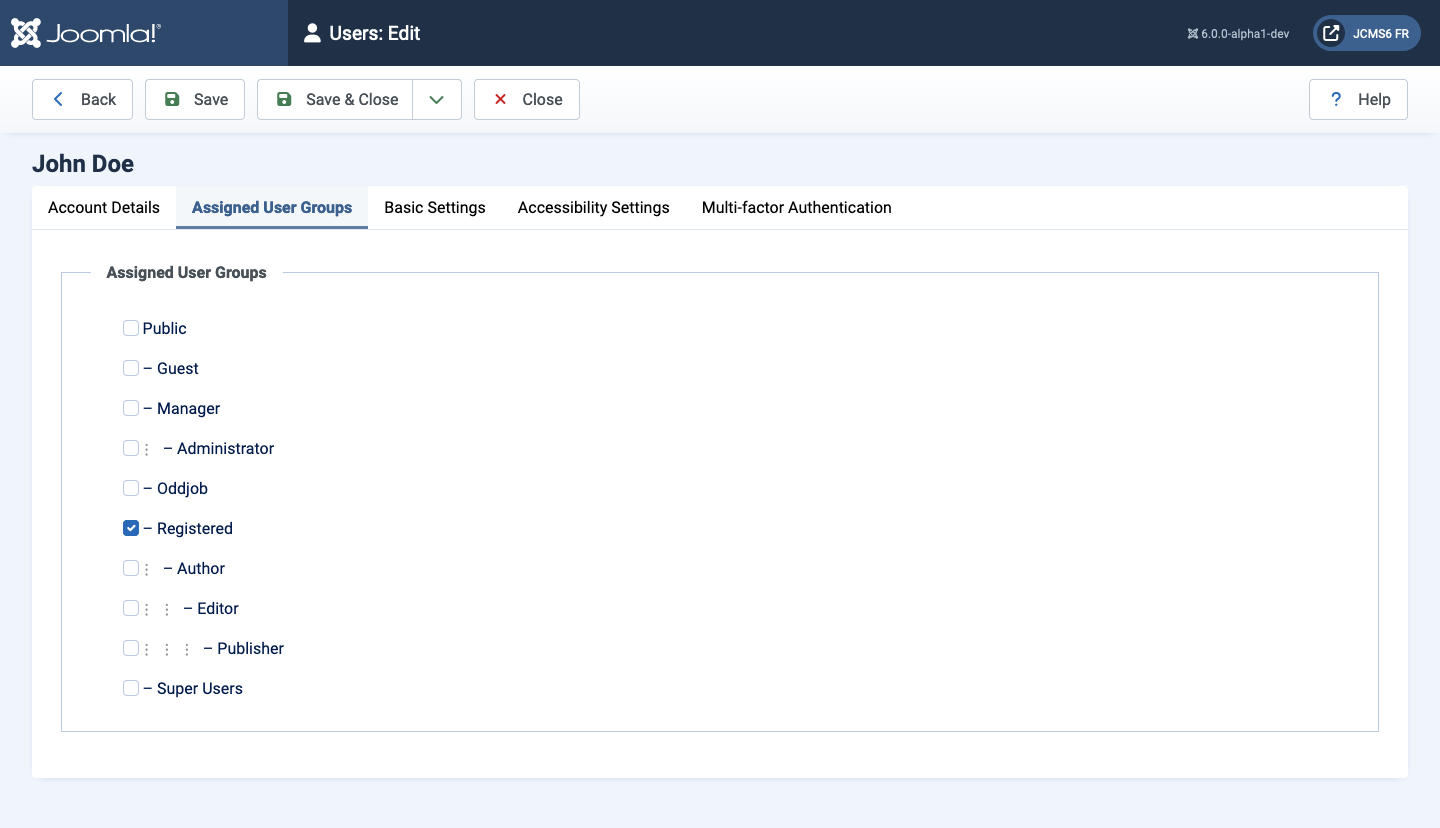Enable the Author group checkbox

point(131,568)
